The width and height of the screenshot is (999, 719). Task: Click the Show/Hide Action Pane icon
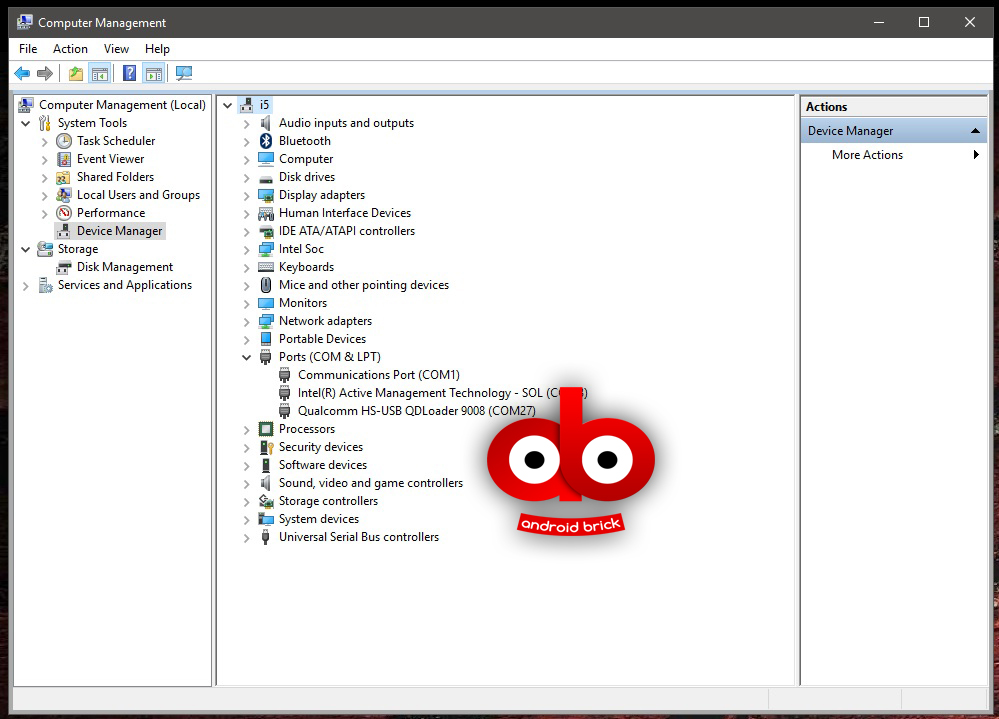coord(153,73)
